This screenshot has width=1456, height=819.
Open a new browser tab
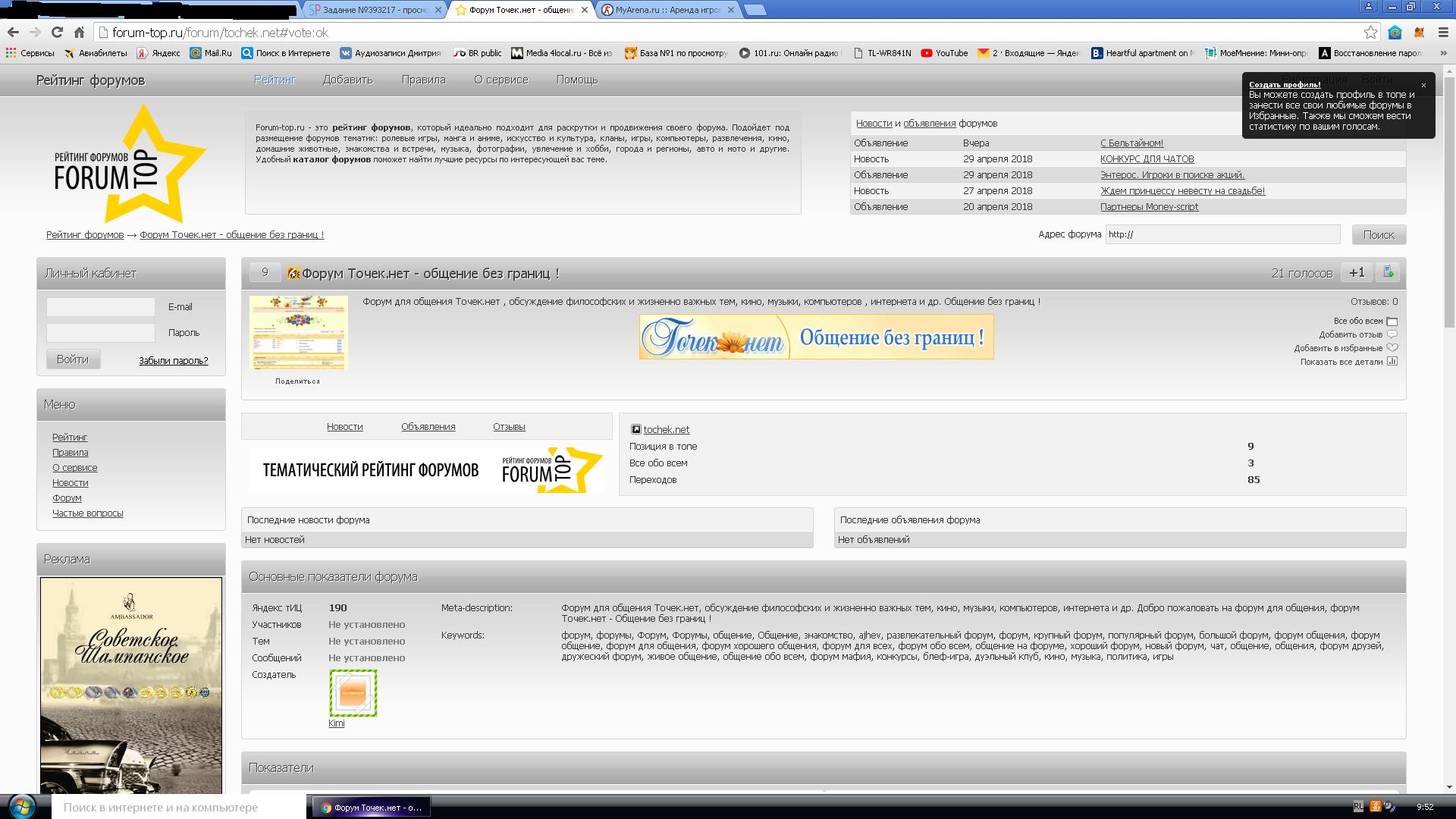click(x=754, y=10)
